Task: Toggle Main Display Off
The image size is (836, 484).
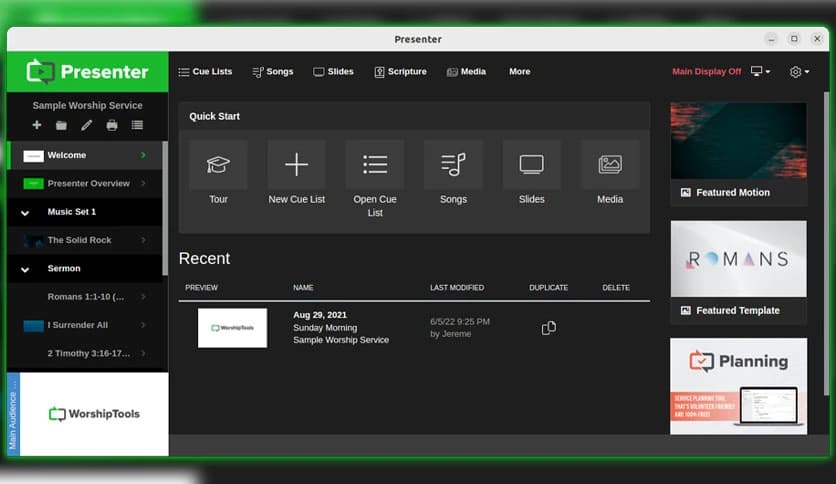Action: click(706, 72)
